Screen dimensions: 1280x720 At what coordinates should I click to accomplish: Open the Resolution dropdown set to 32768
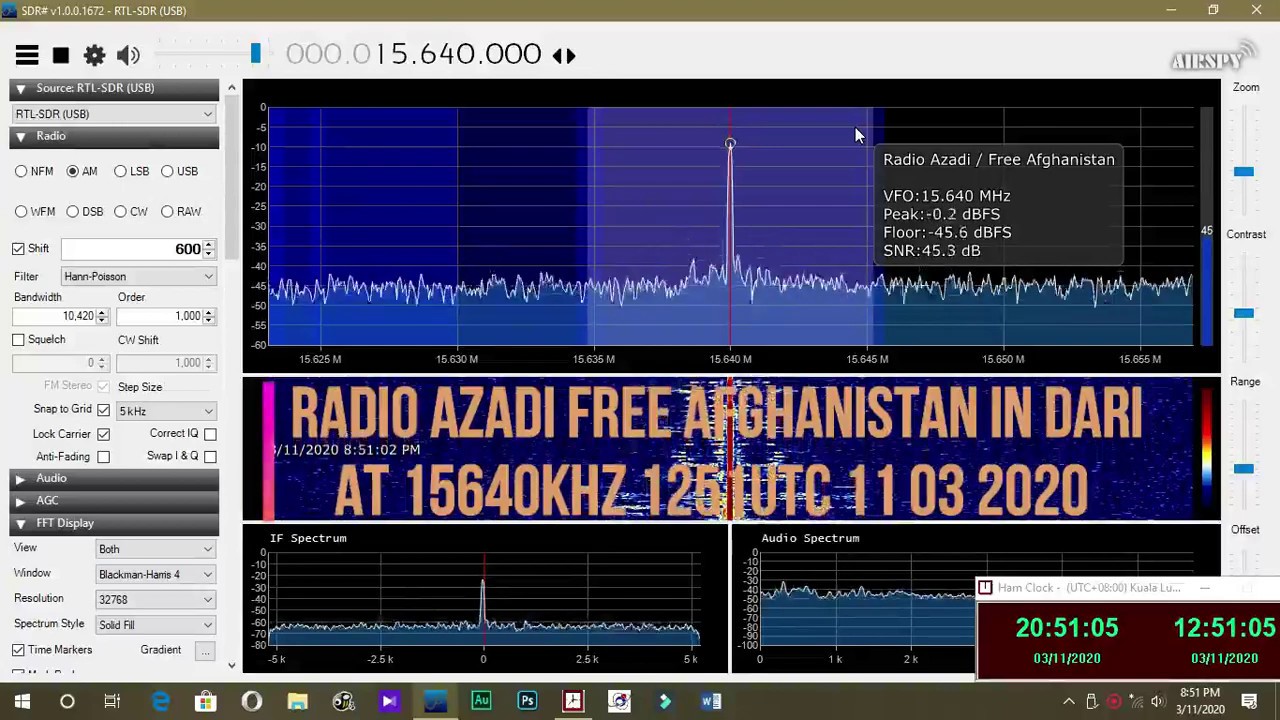point(155,599)
